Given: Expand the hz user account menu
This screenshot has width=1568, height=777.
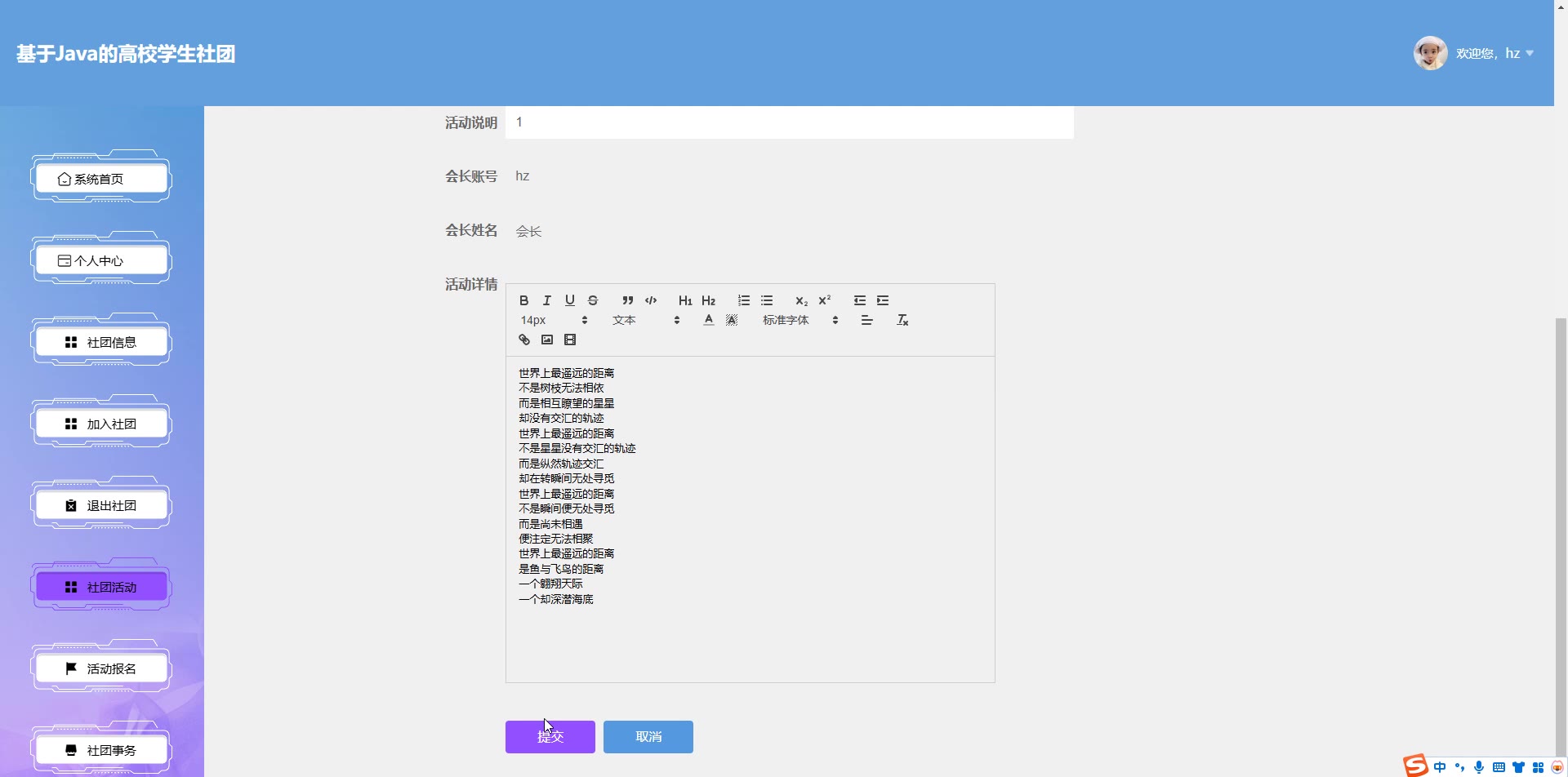Looking at the screenshot, I should (1494, 53).
